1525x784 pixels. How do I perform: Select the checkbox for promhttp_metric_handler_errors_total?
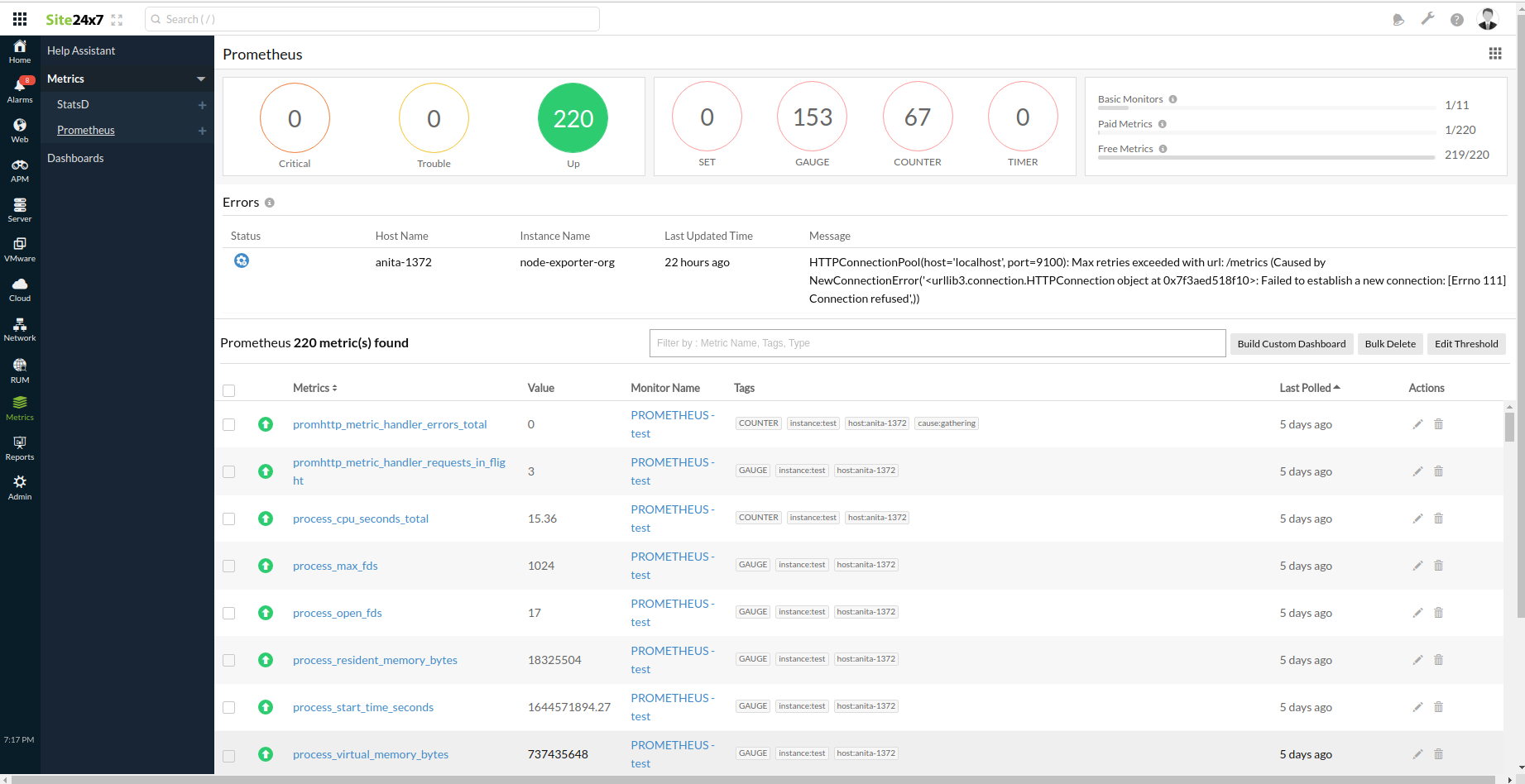pos(228,424)
